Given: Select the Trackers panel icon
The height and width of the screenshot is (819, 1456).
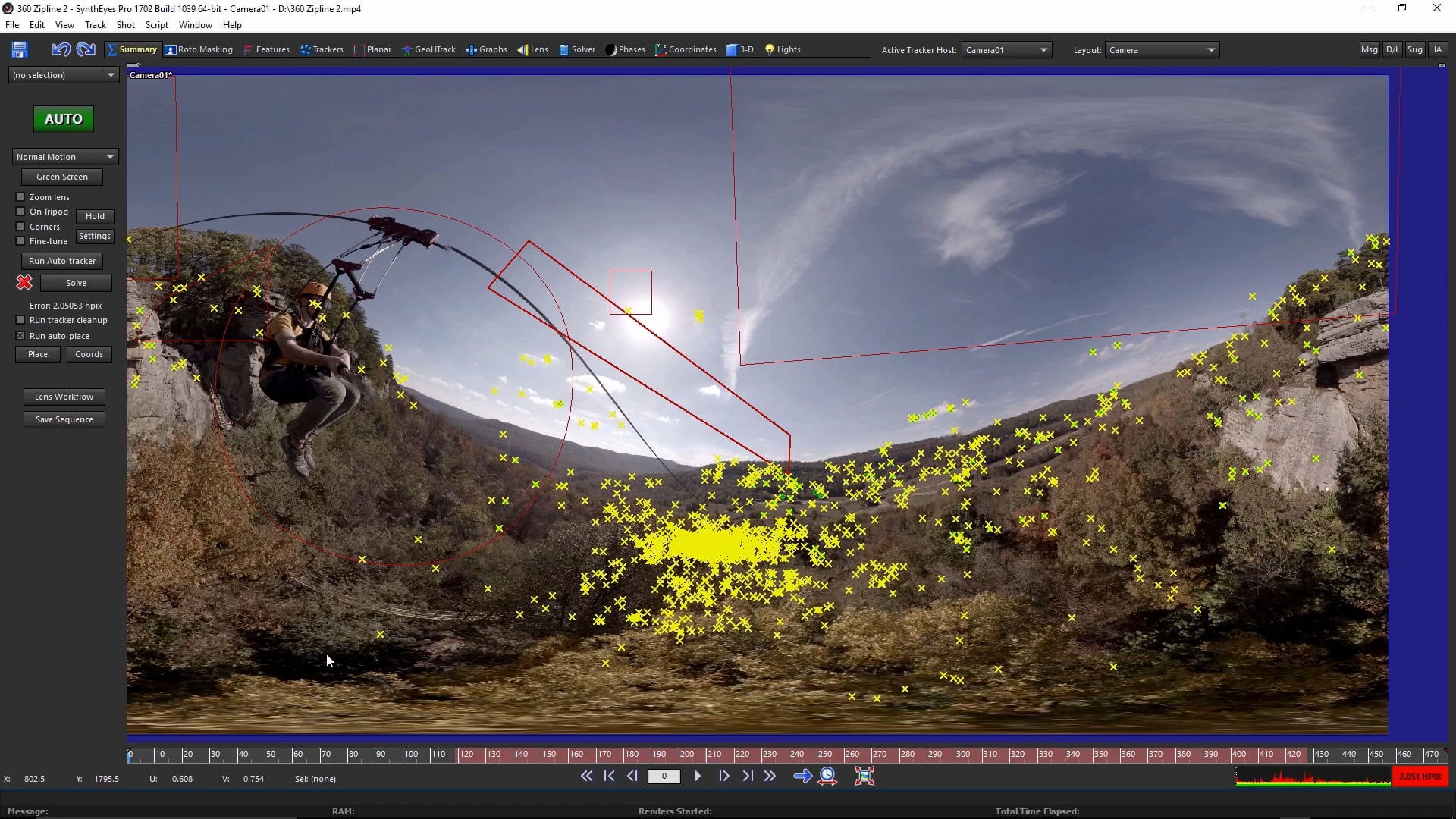Looking at the screenshot, I should (327, 49).
